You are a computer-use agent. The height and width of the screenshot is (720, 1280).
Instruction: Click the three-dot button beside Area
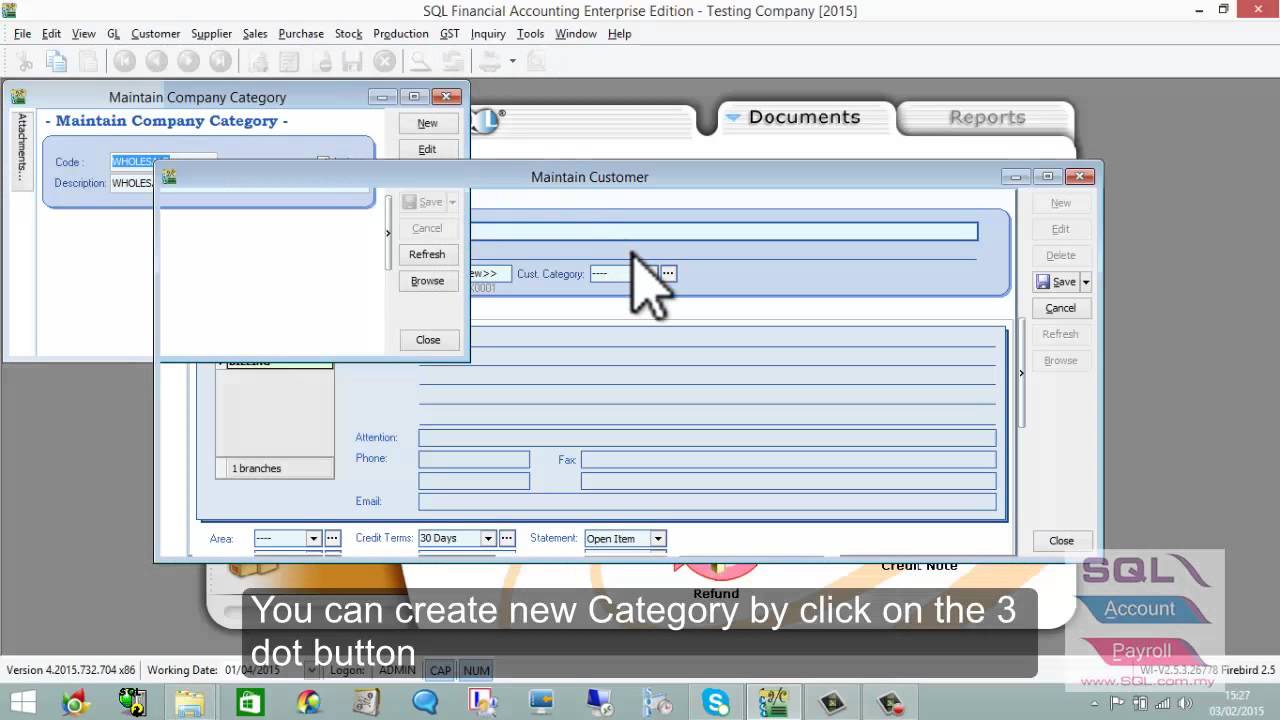(333, 538)
